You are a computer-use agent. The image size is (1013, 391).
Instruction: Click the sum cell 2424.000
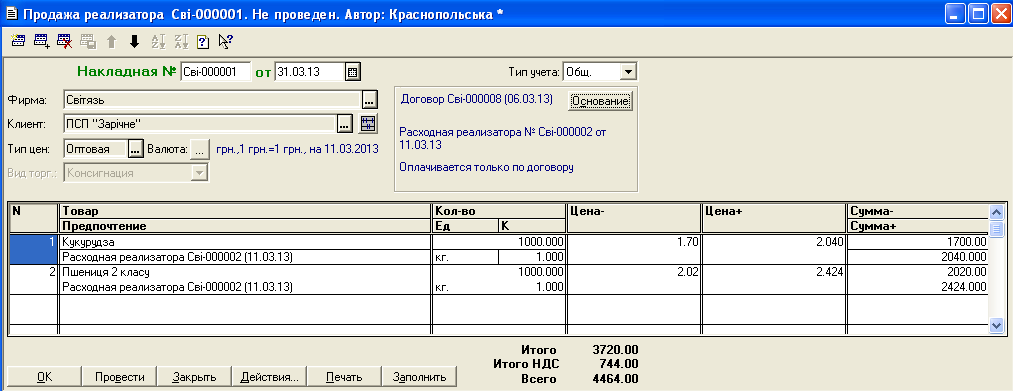pos(917,286)
